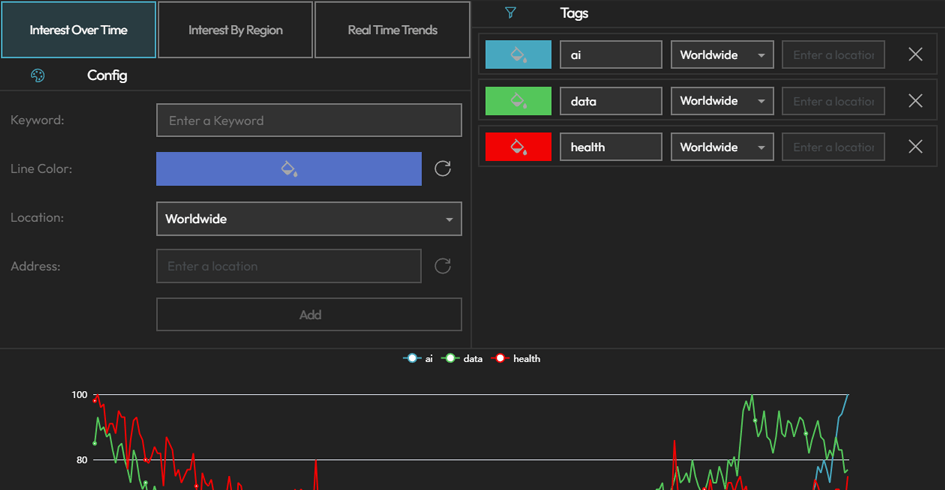Viewport: 945px width, 490px height.
Task: Open the blue ai tag color picker
Action: point(518,55)
